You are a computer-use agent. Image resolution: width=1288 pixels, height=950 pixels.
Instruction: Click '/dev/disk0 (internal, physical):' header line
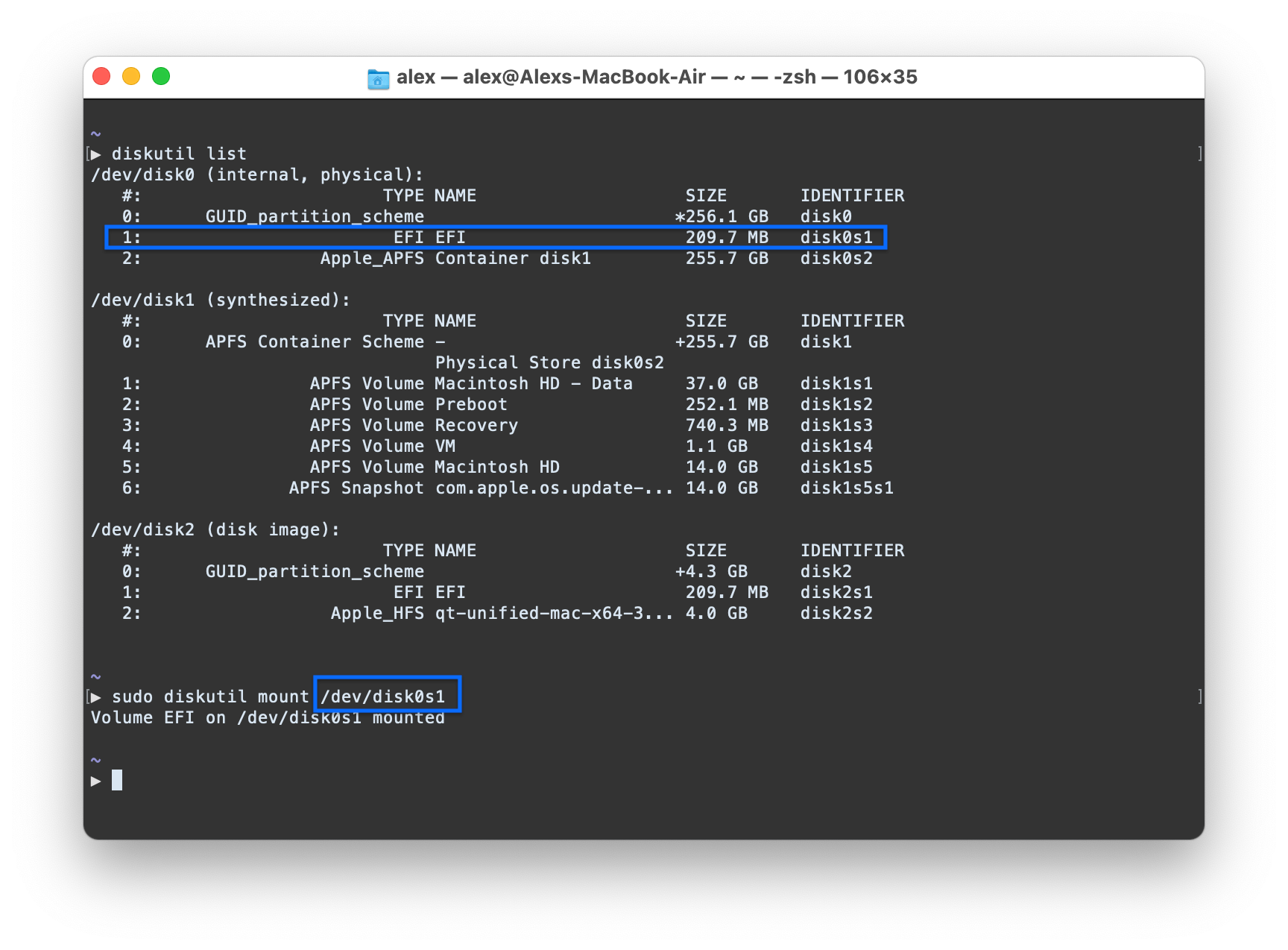(257, 174)
